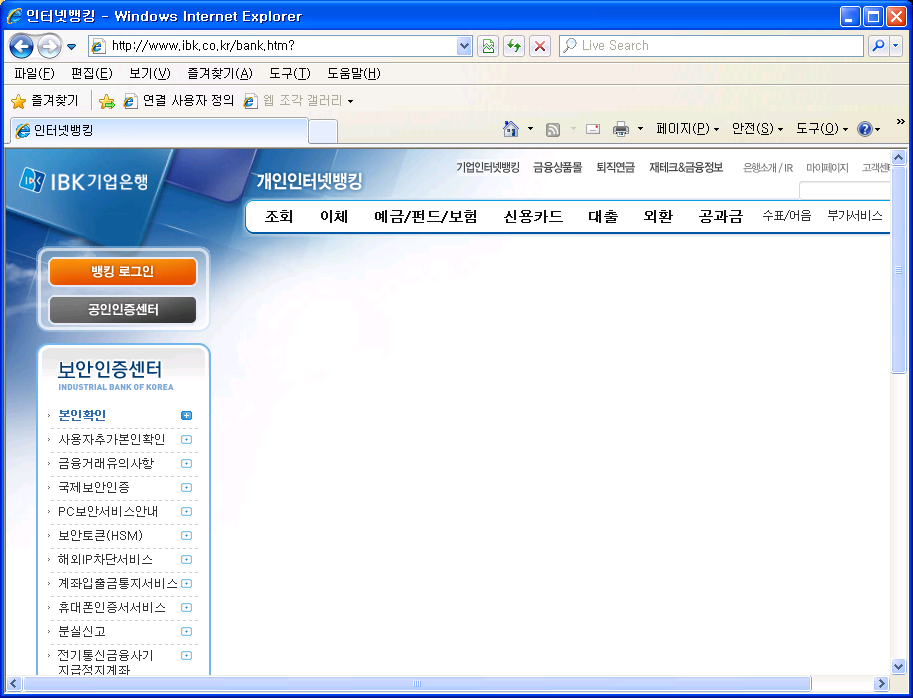Open the 도구(O) command bar menu
This screenshot has height=698, width=913.
tap(822, 129)
